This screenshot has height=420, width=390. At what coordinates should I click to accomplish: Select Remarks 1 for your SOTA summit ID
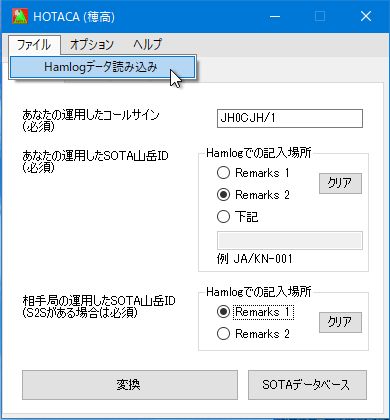pyautogui.click(x=253, y=173)
